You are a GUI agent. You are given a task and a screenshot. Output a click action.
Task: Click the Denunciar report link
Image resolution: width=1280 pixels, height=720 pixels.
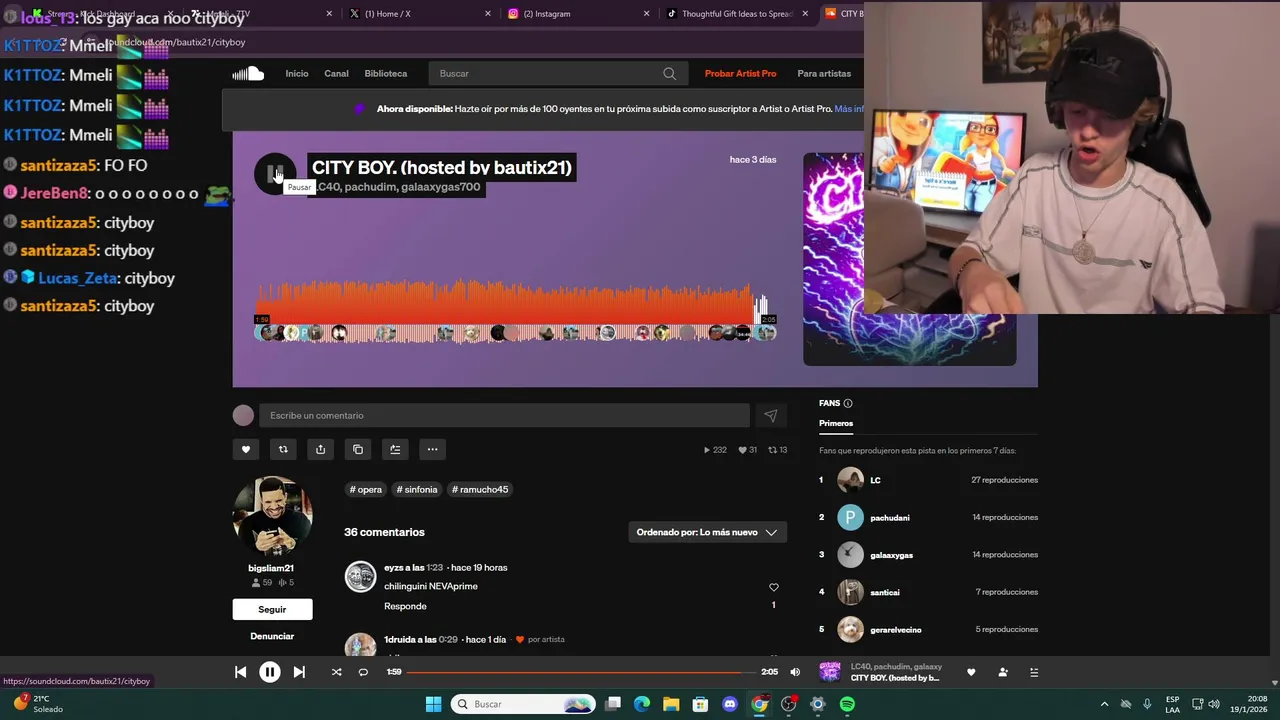point(272,636)
